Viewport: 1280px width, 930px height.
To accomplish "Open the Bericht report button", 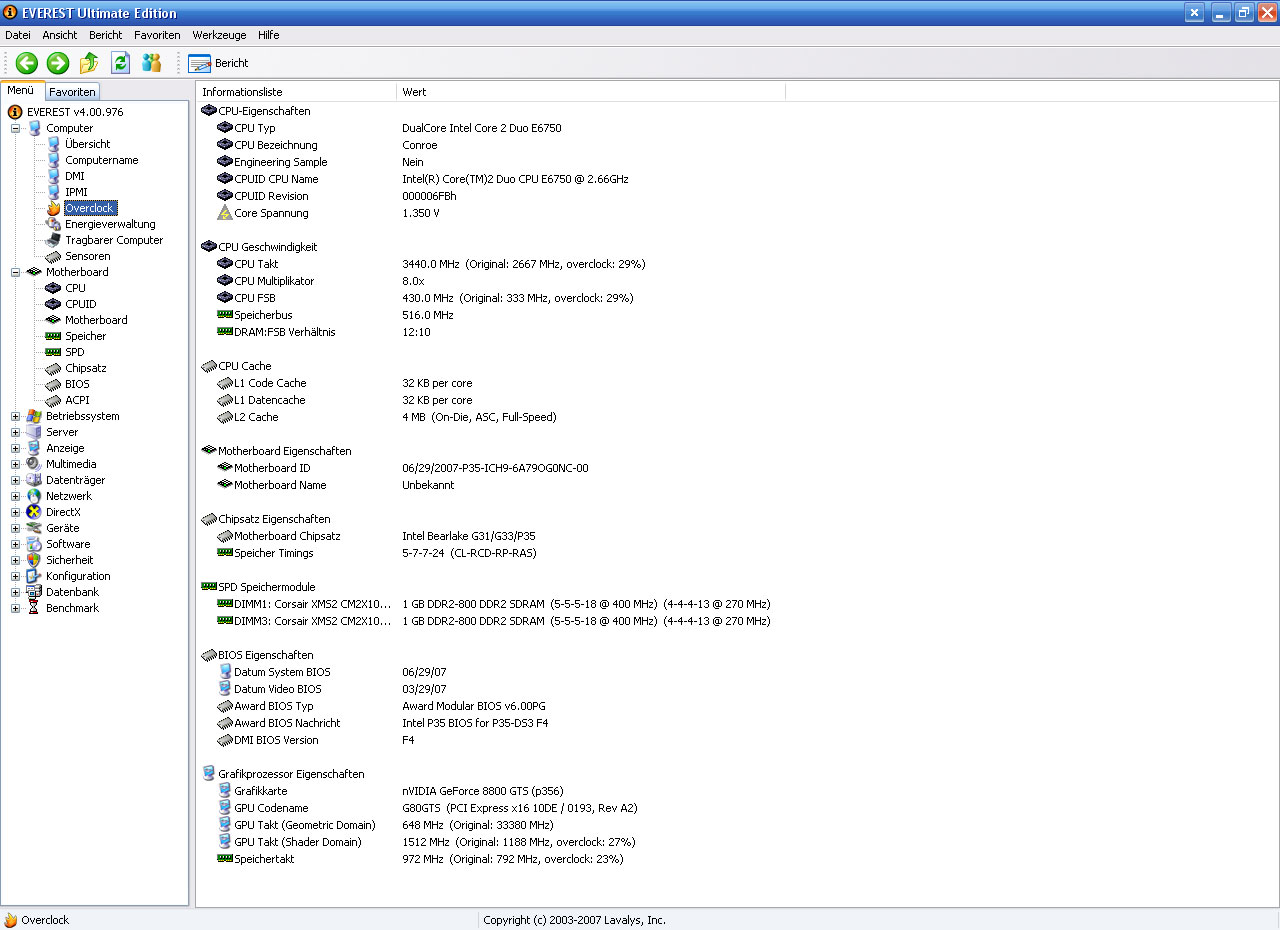I will click(218, 63).
